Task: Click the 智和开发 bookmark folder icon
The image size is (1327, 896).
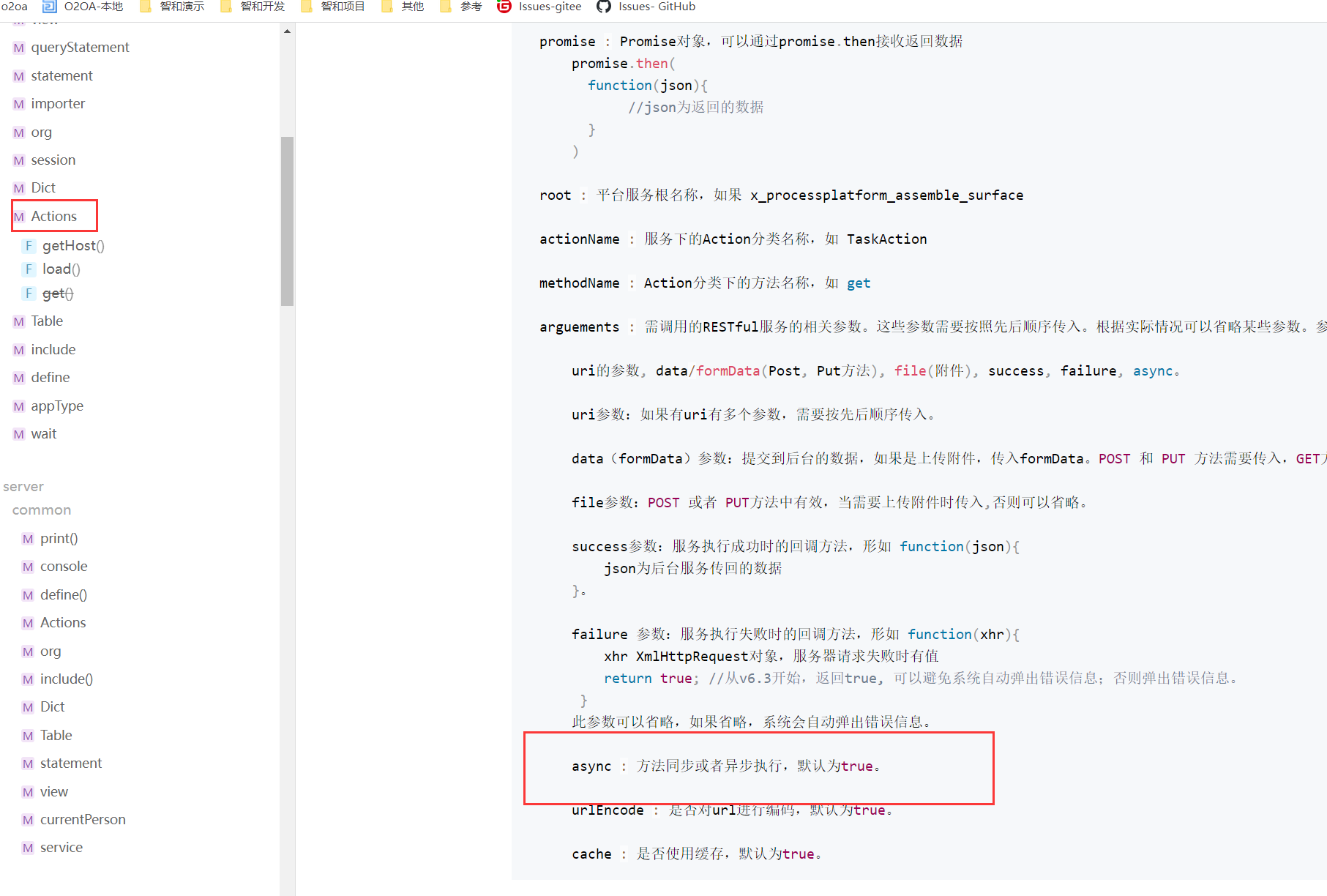Action: point(225,7)
